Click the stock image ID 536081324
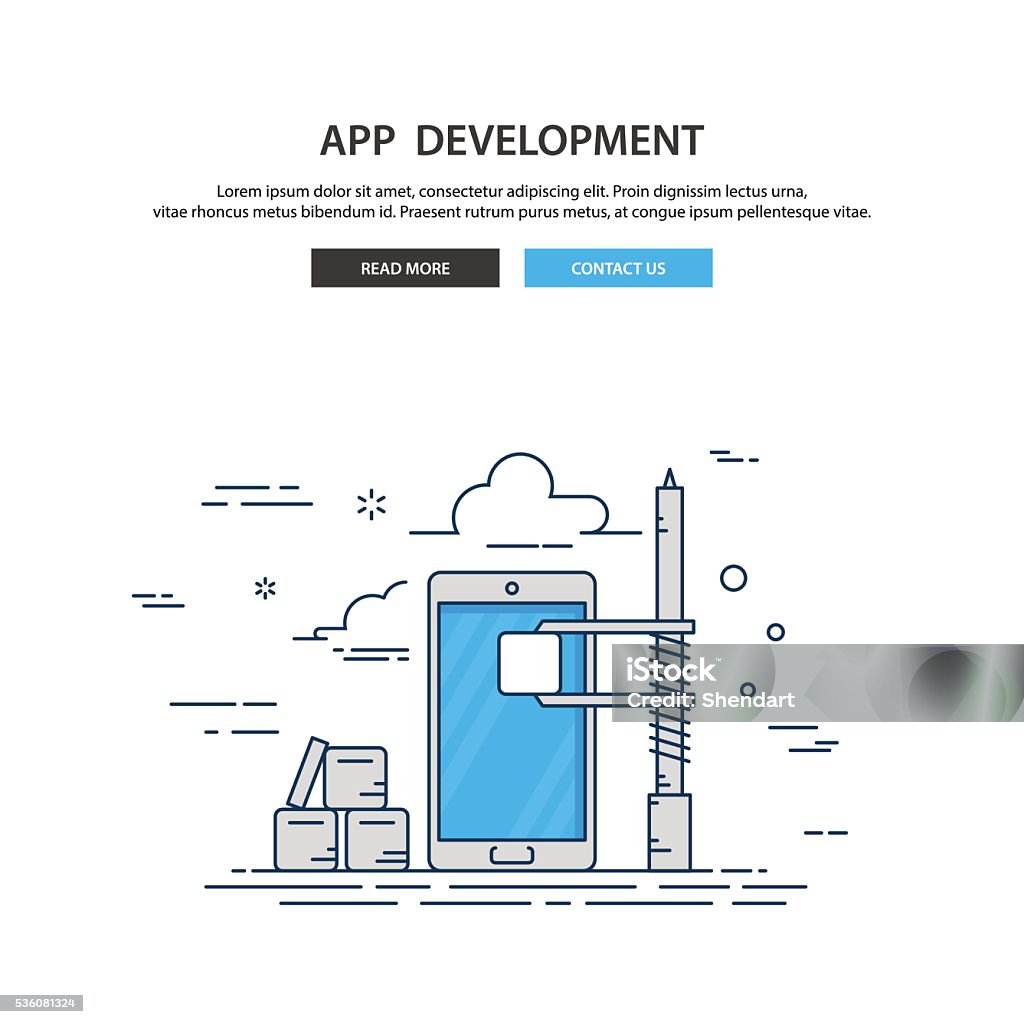Screen dimensions: 1024x1024 (45, 1002)
